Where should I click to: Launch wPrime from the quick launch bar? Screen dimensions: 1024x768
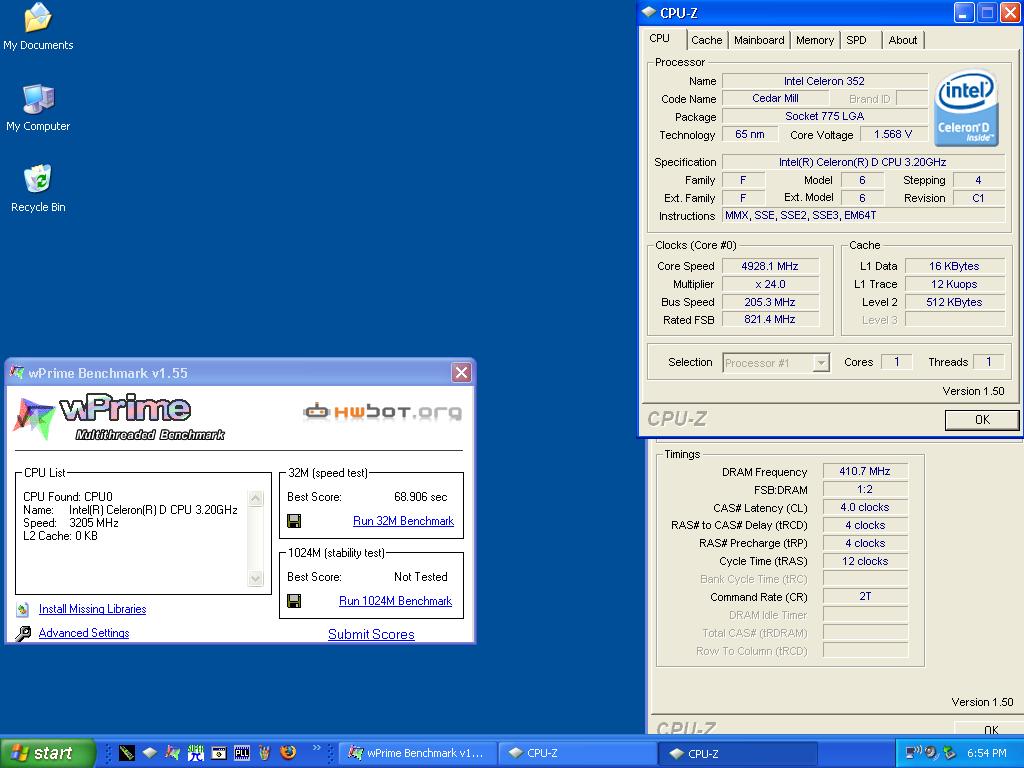pos(172,753)
